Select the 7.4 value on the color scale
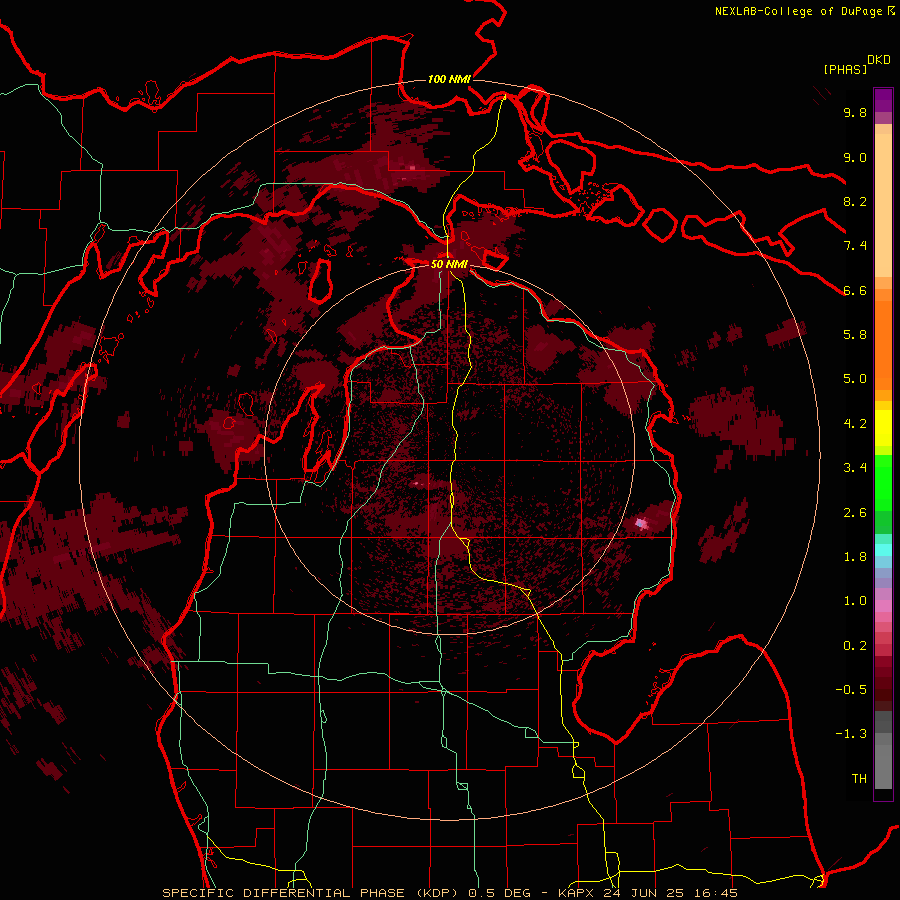Viewport: 900px width, 900px height. 855,246
